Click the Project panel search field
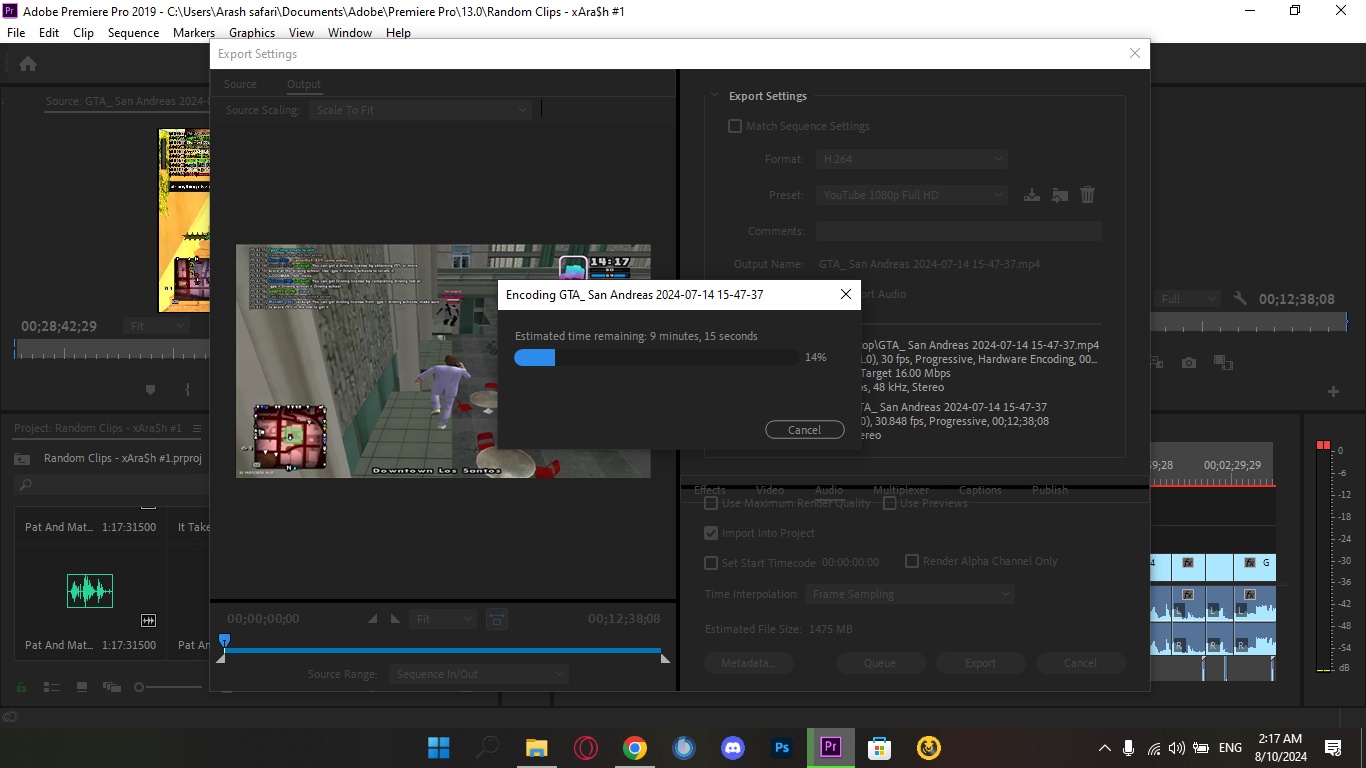This screenshot has width=1366, height=768. point(112,484)
